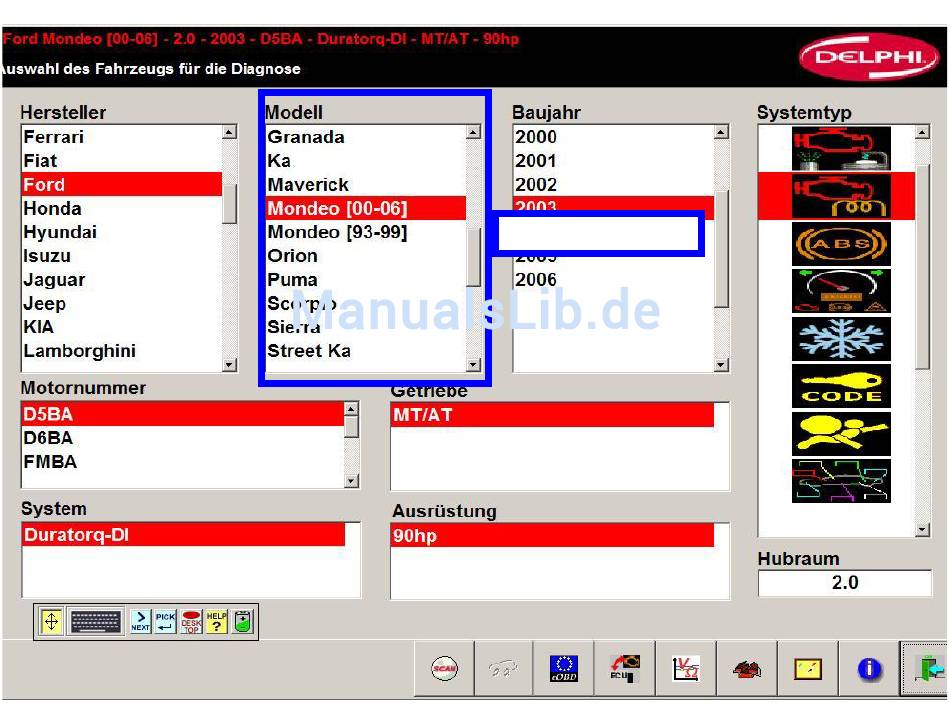This screenshot has width=950, height=725.
Task: Select Lamborghini manufacturer
Action: [122, 351]
